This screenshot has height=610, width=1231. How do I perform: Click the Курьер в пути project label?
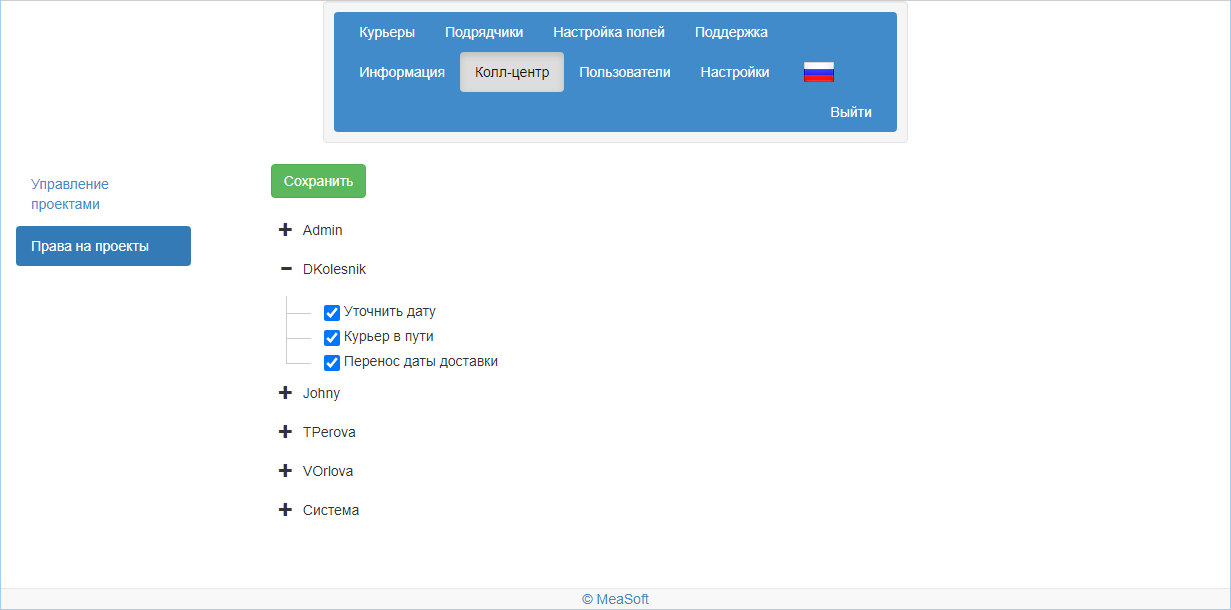point(389,336)
